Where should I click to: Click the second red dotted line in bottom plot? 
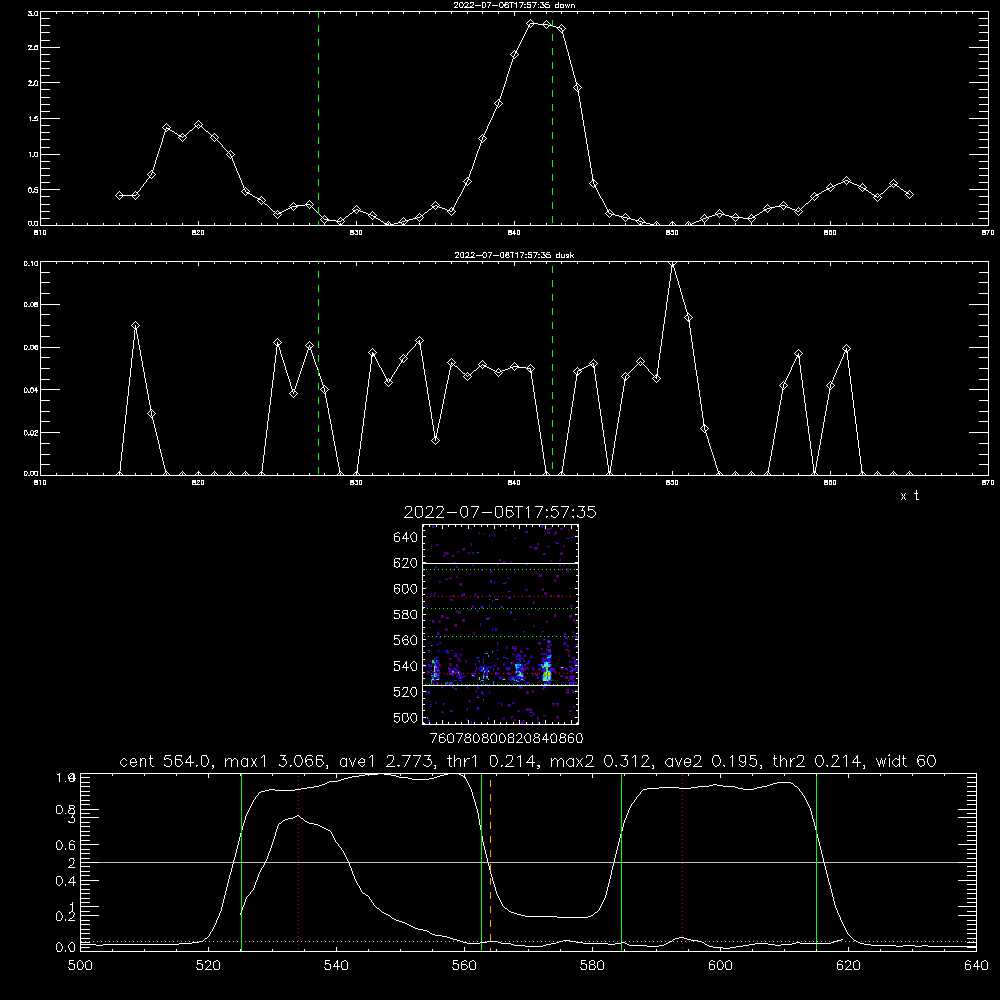[682, 861]
